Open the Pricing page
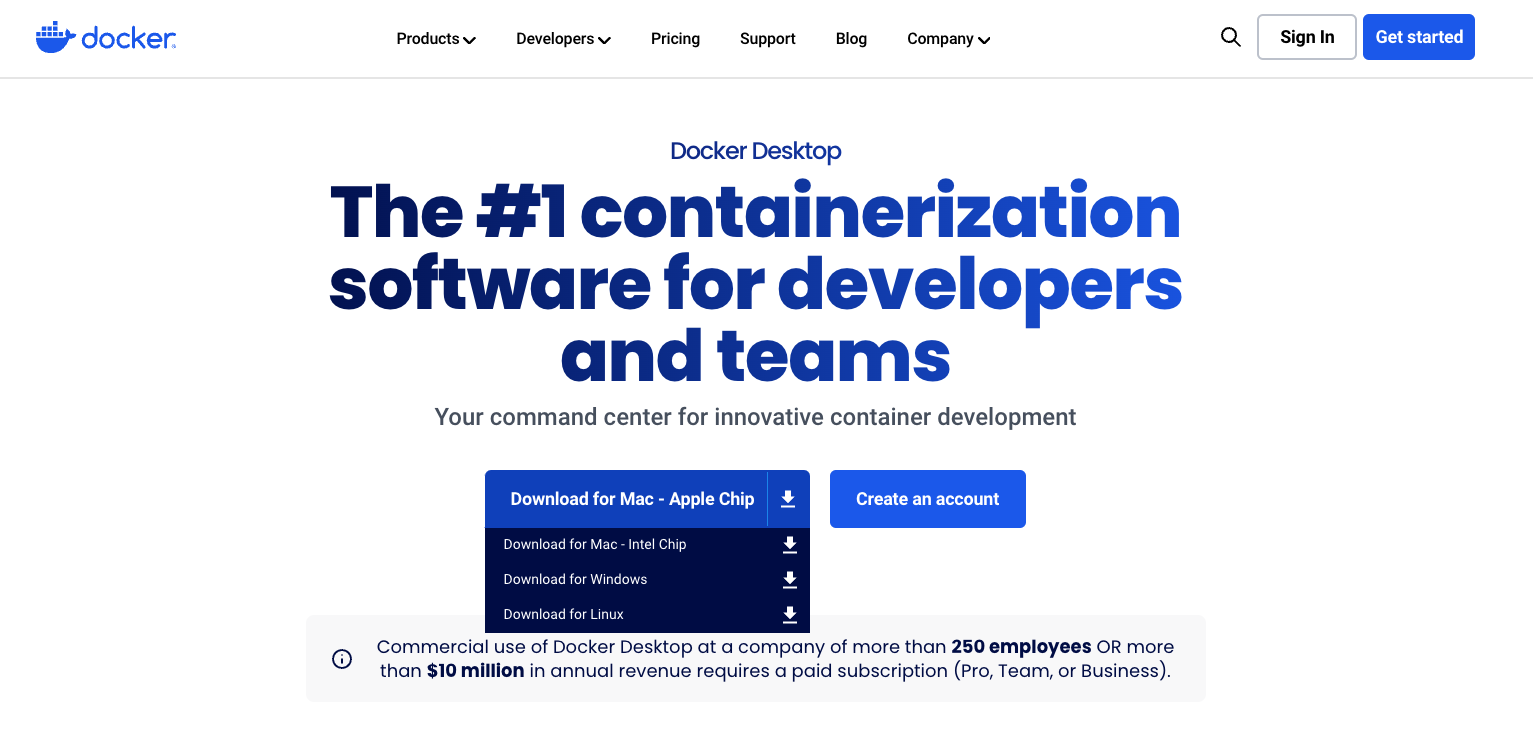 coord(675,39)
